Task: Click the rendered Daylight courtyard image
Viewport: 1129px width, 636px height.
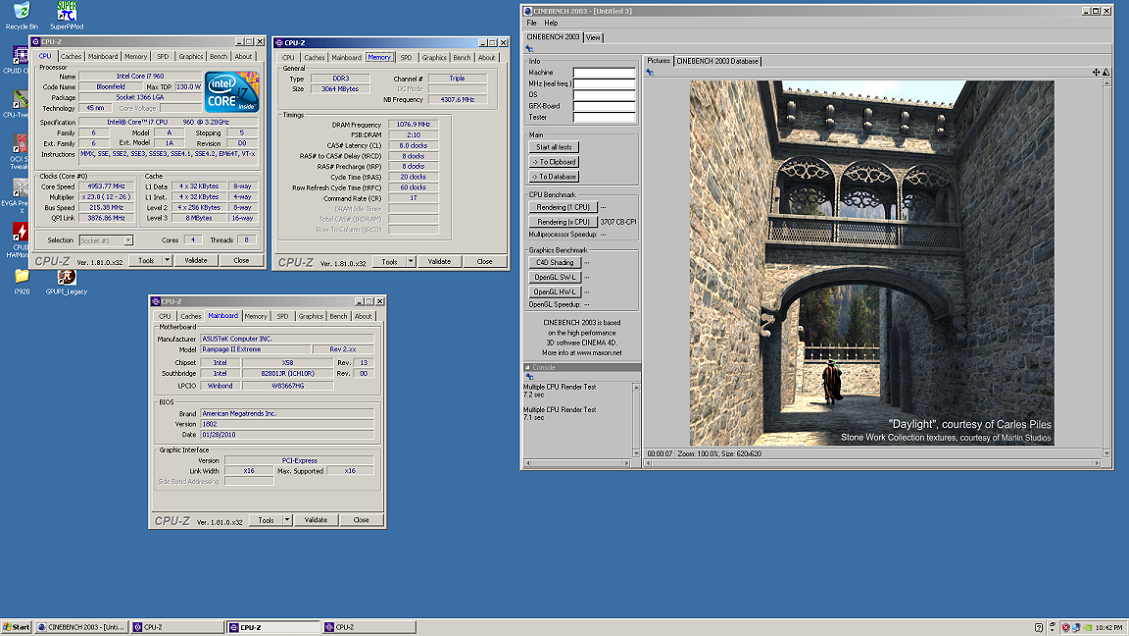Action: (x=871, y=263)
